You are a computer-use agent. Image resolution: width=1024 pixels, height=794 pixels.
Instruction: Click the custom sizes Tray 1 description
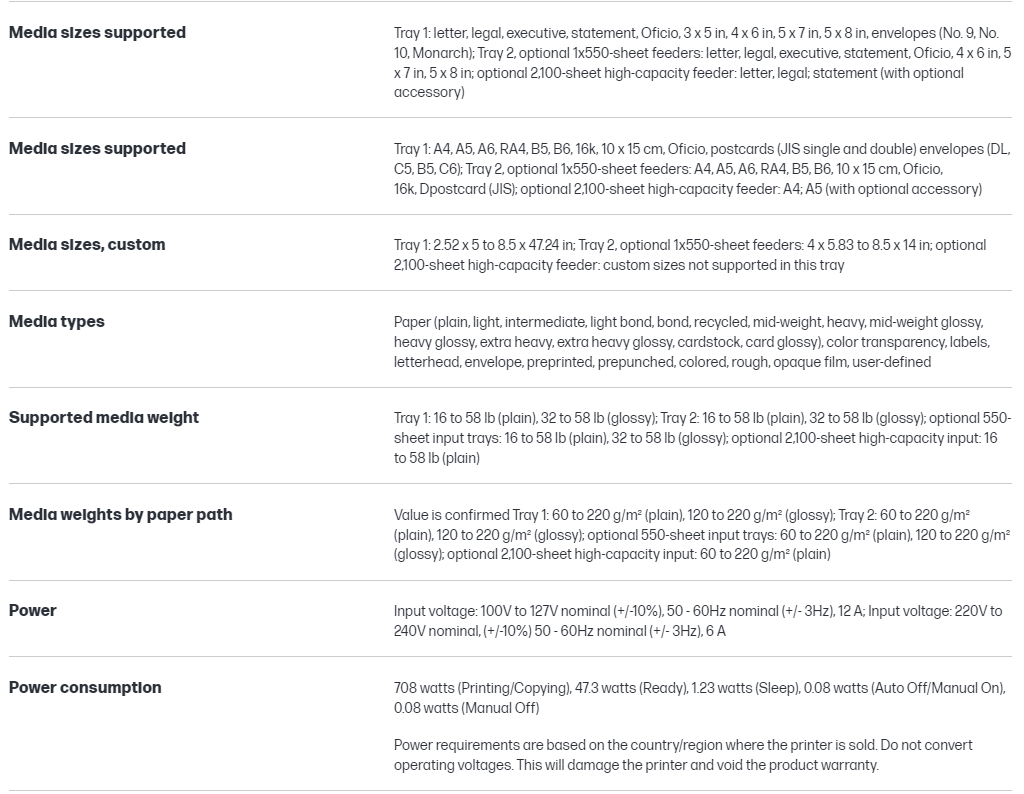coord(690,255)
